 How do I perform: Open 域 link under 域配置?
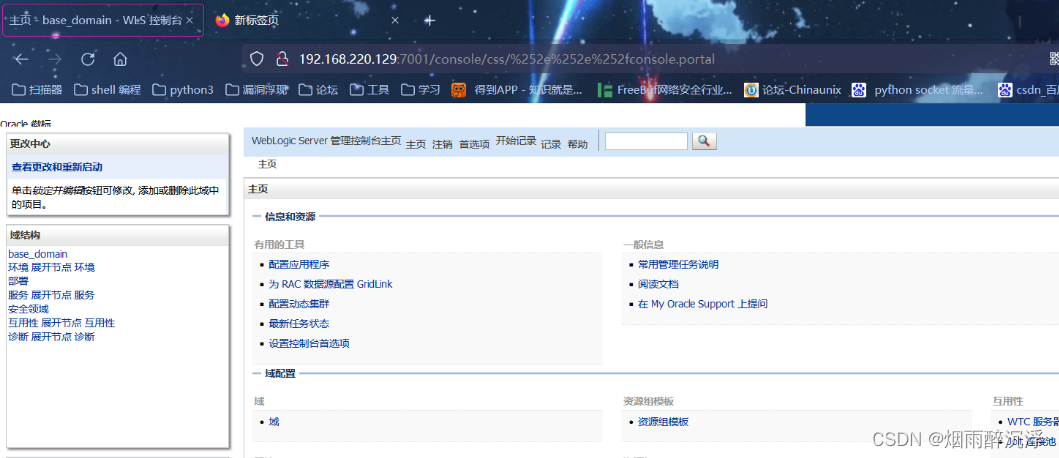click(x=274, y=422)
